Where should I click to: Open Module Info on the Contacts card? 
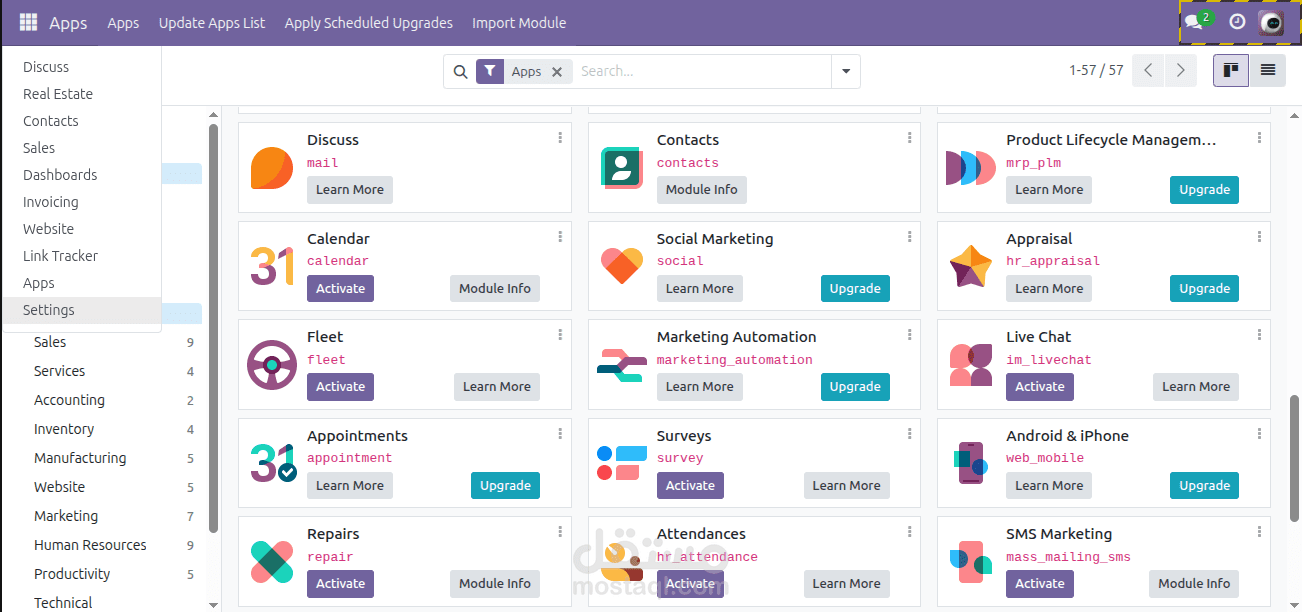[701, 189]
